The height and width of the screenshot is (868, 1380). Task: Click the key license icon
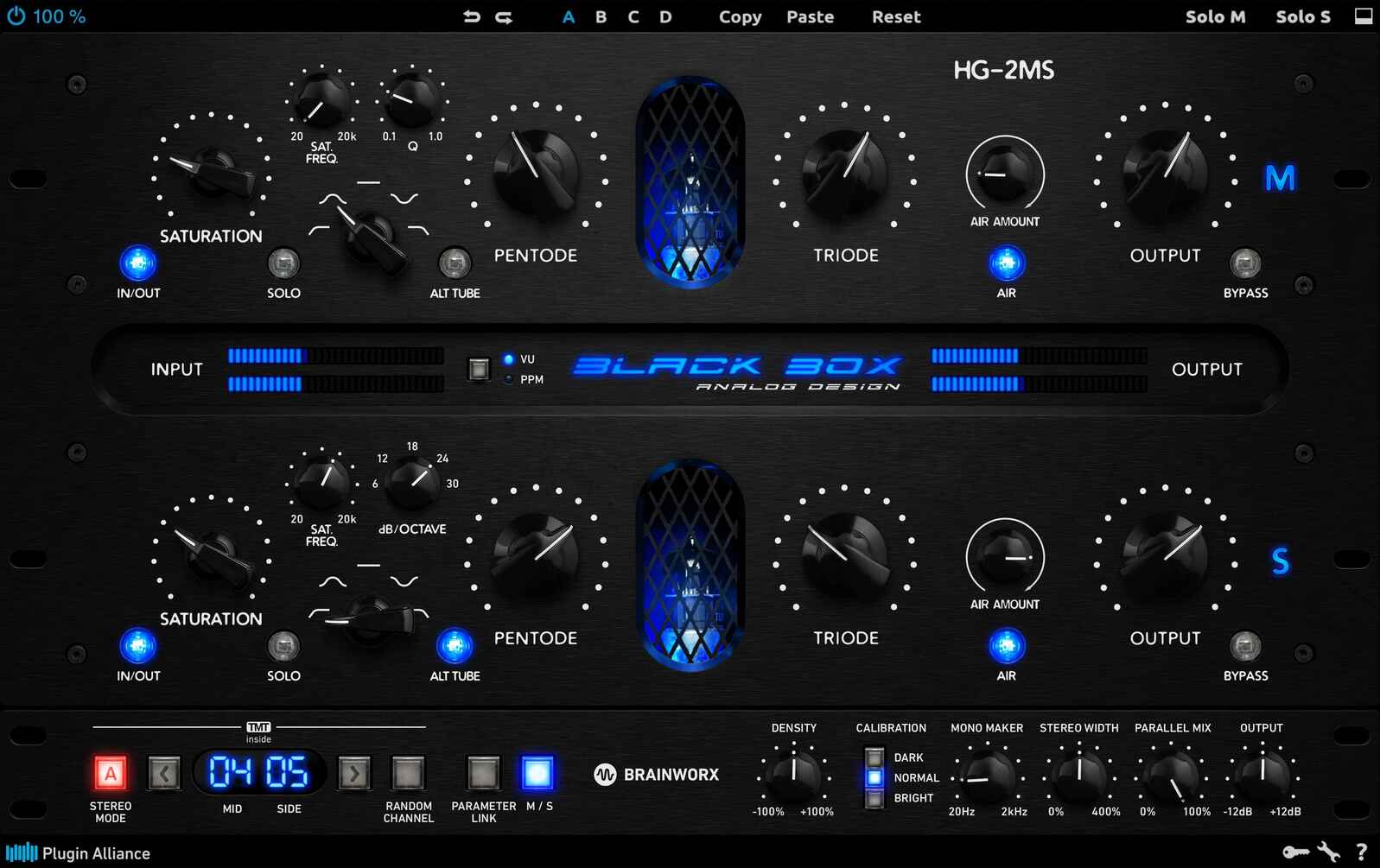1295,852
